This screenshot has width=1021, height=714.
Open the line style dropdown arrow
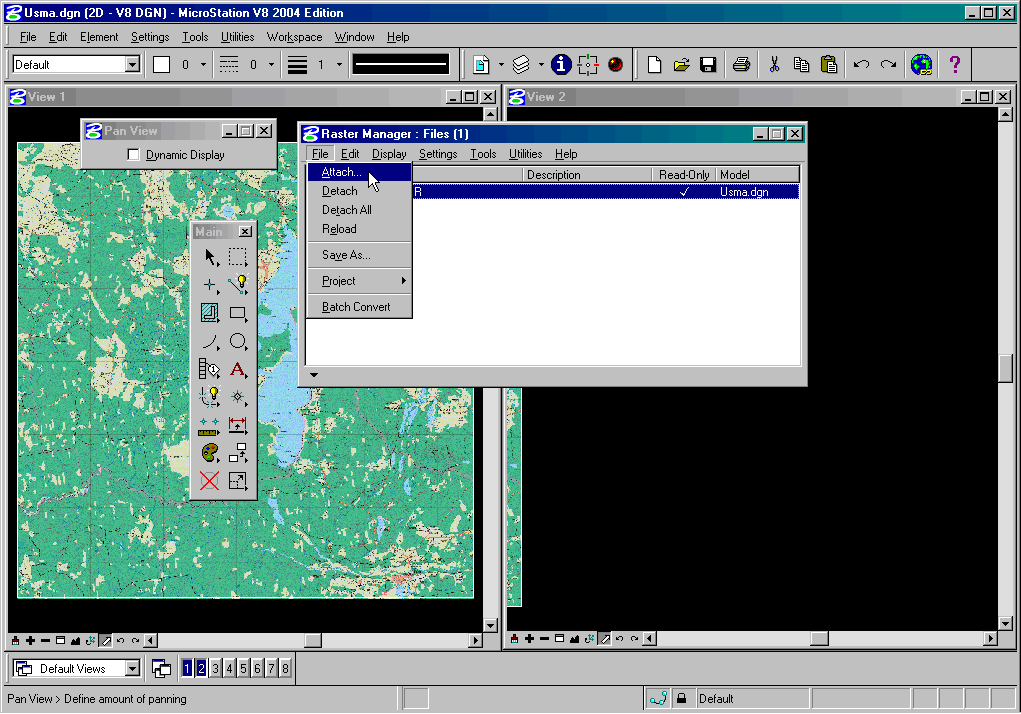click(x=272, y=64)
